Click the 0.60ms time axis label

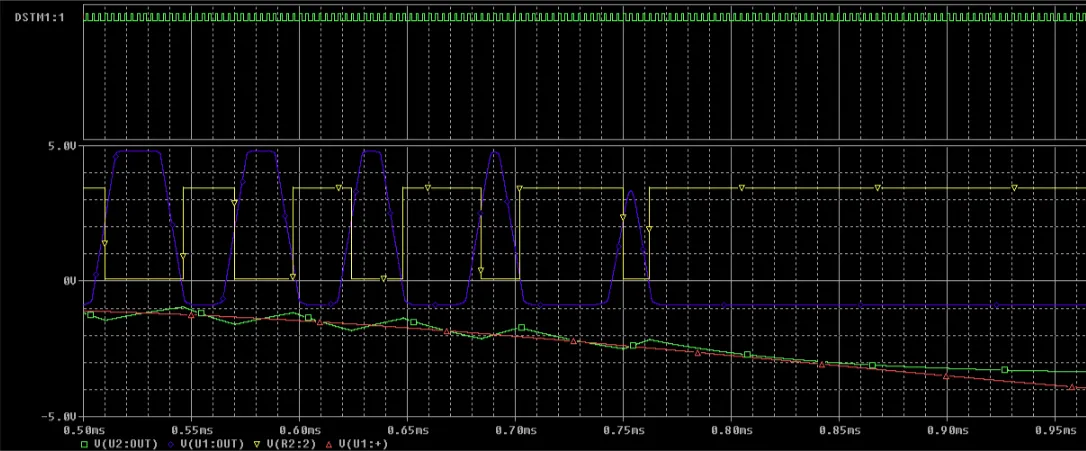(299, 428)
